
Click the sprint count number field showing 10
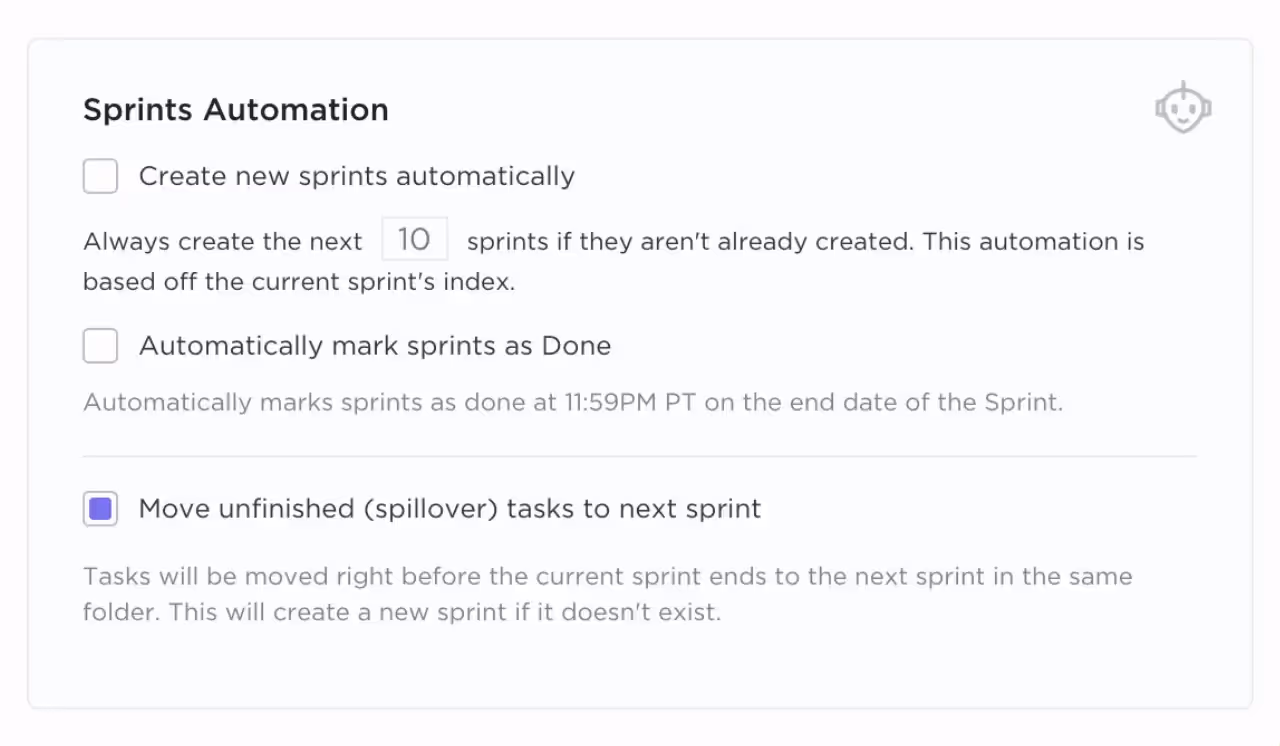coord(414,239)
